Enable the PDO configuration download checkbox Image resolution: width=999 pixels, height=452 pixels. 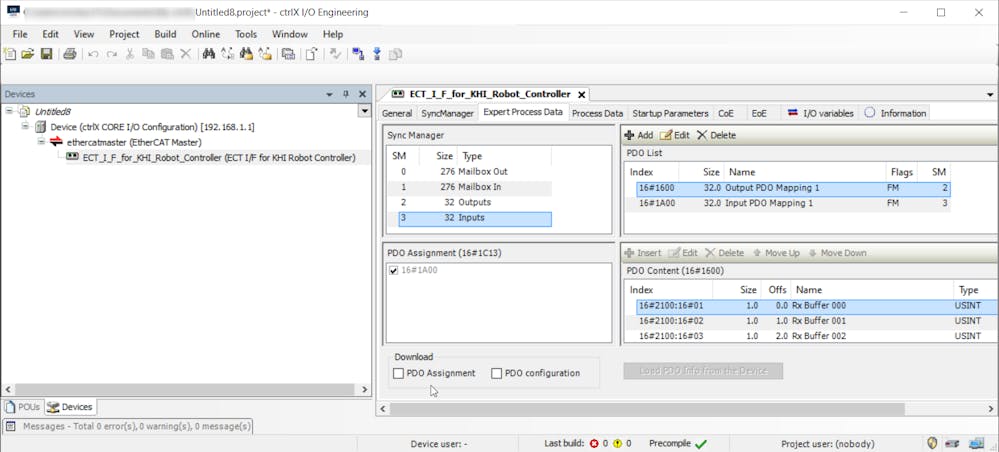pyautogui.click(x=497, y=374)
